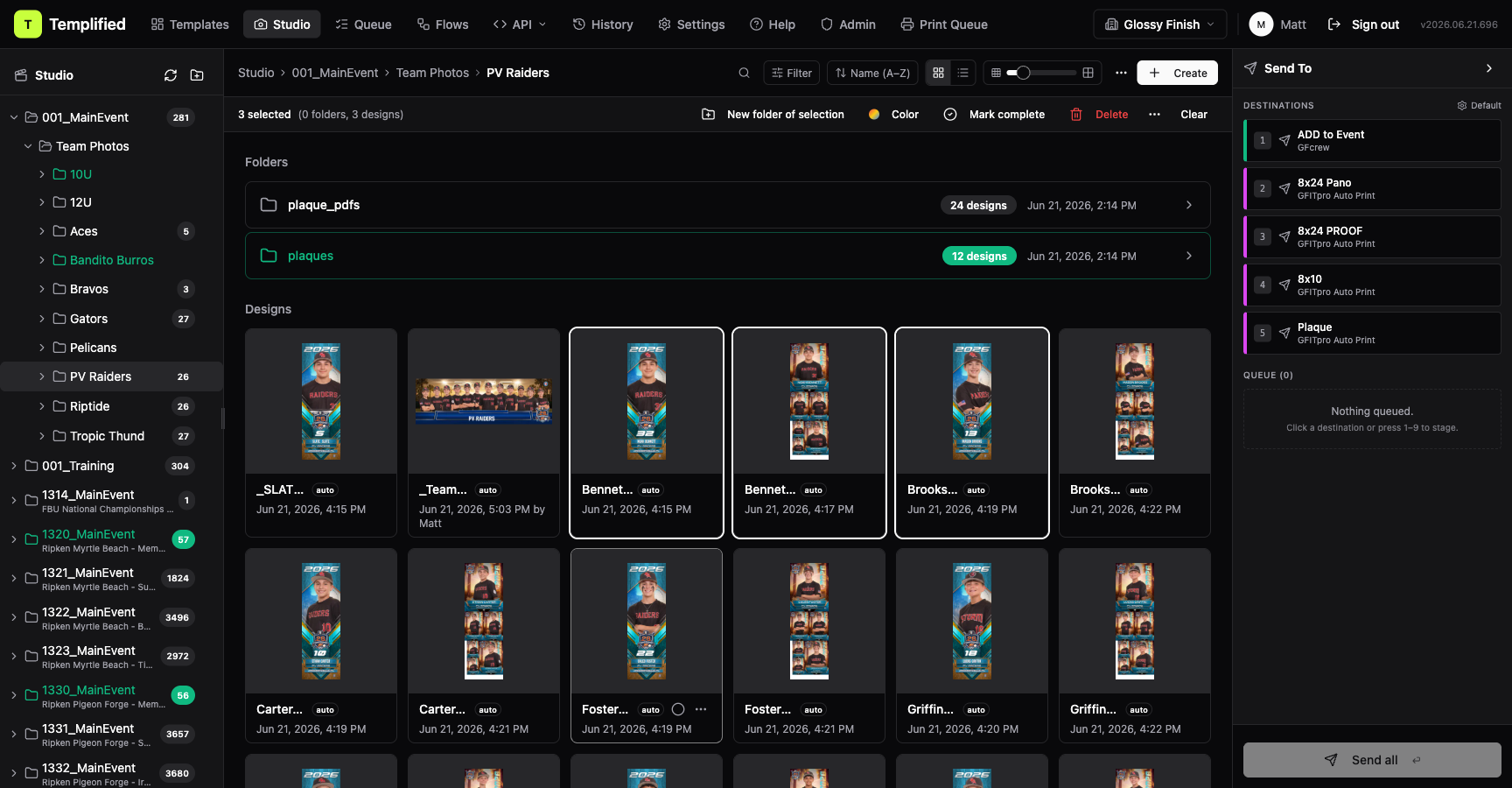Image resolution: width=1512 pixels, height=788 pixels.
Task: Open selection bar more actions ellipsis
Action: (1154, 115)
